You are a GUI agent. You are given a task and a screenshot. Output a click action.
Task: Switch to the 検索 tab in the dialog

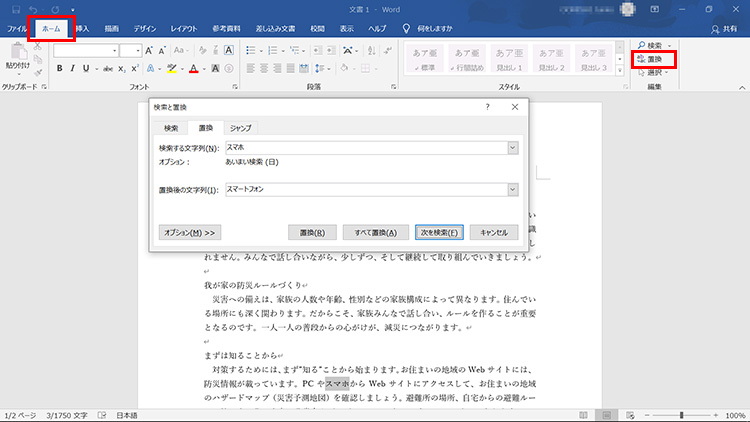click(171, 128)
